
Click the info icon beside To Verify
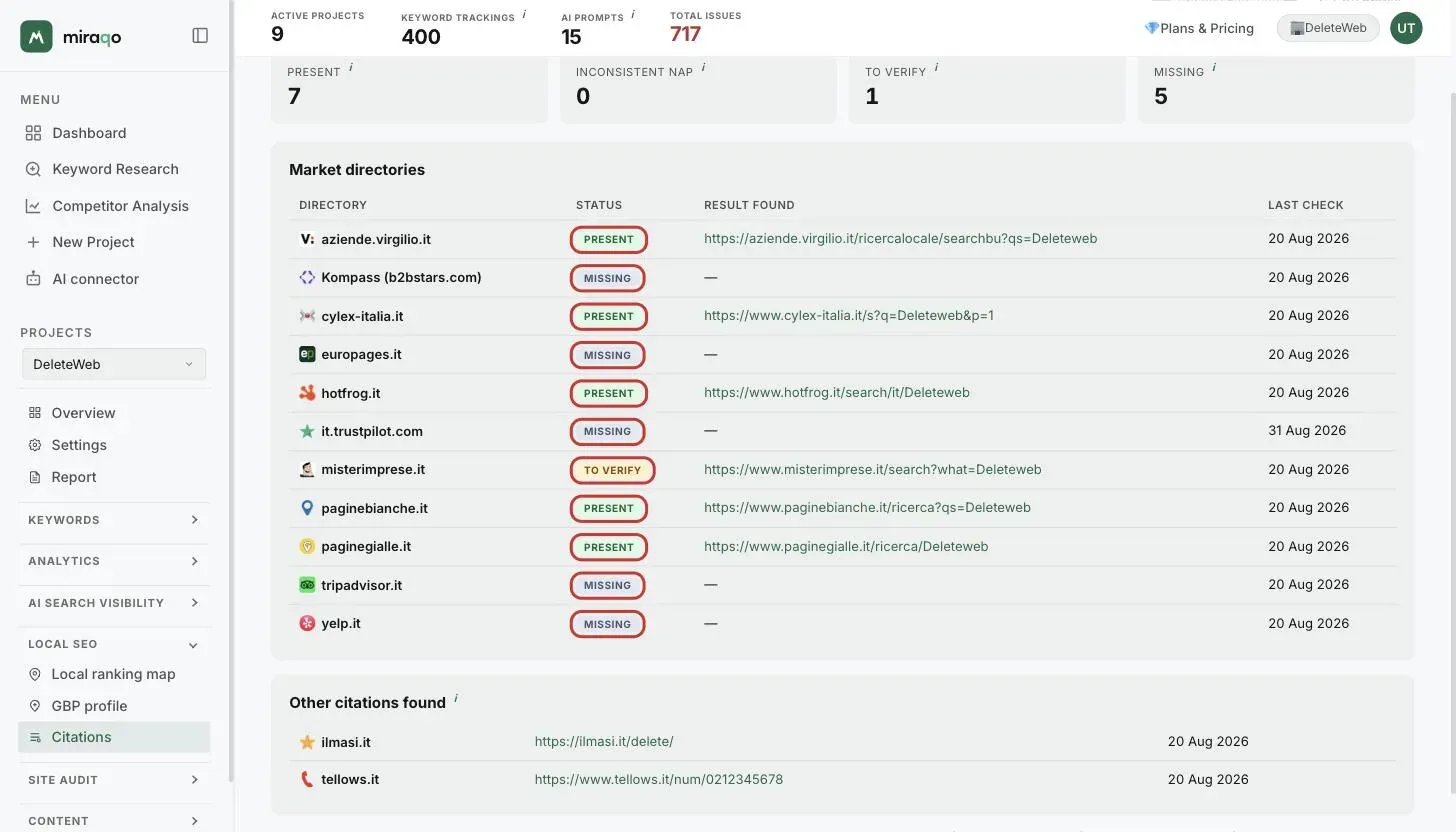pos(936,68)
